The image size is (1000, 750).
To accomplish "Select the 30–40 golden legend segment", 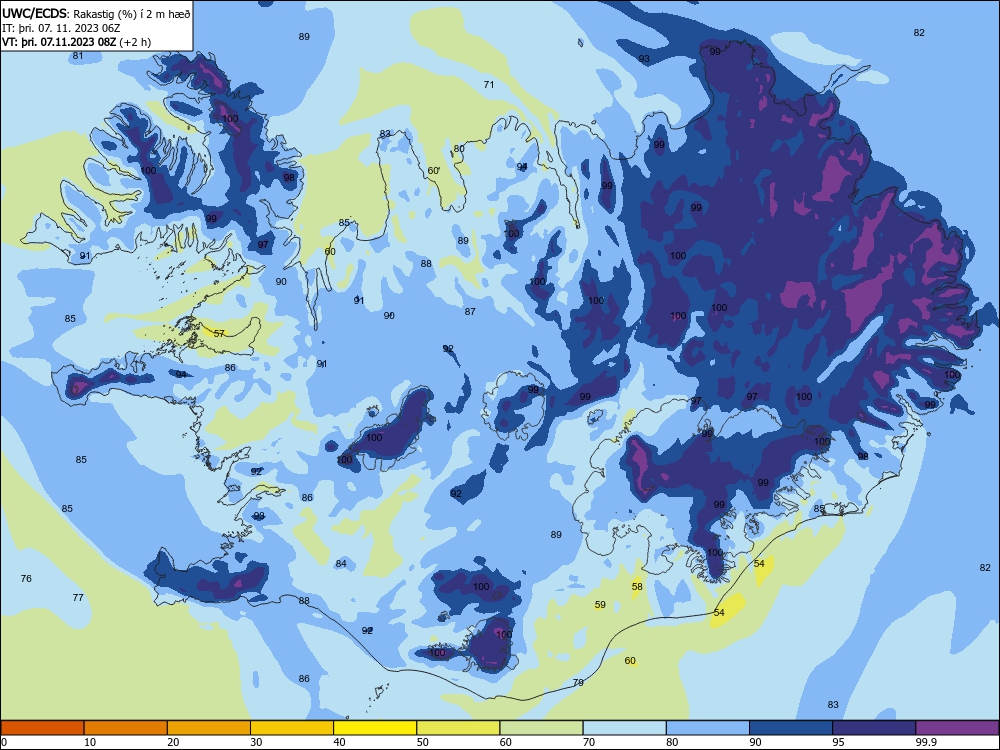I will coord(292,728).
